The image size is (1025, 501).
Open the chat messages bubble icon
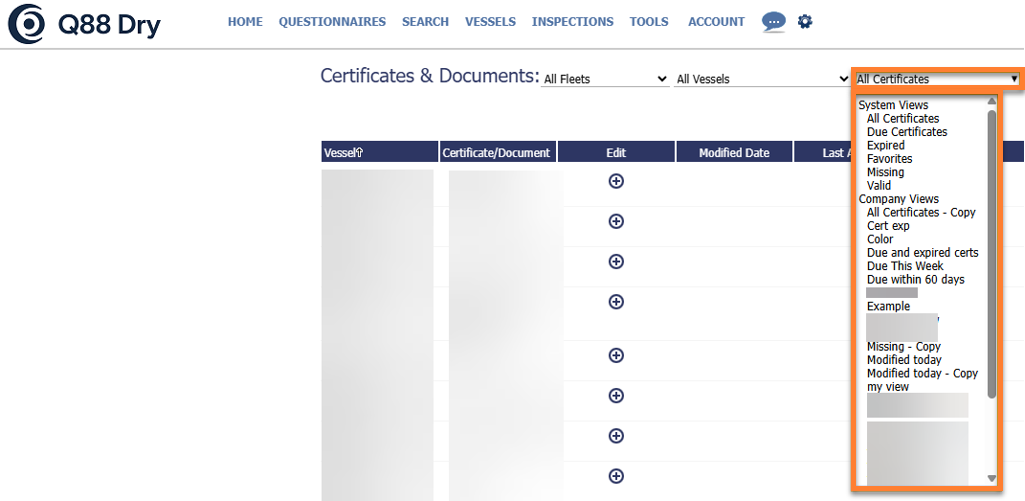click(x=773, y=21)
